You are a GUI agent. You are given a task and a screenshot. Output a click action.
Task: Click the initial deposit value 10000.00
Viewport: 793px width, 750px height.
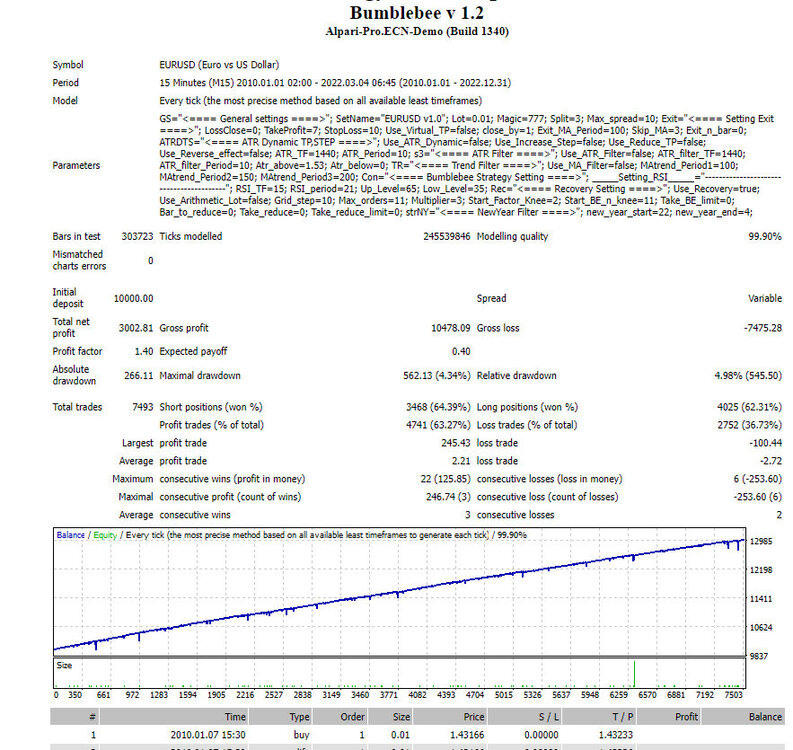pos(134,298)
